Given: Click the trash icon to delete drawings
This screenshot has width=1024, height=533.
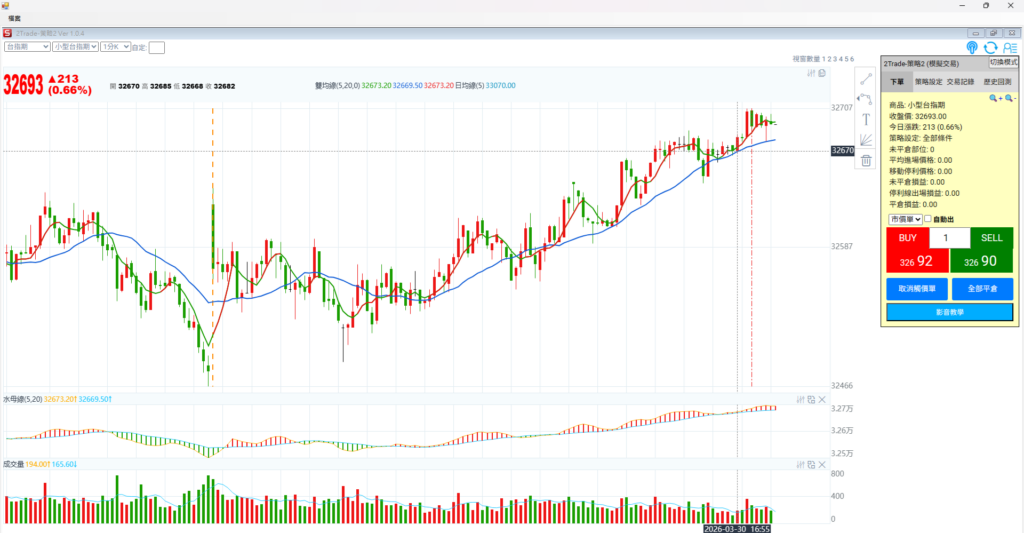Looking at the screenshot, I should pyautogui.click(x=866, y=160).
